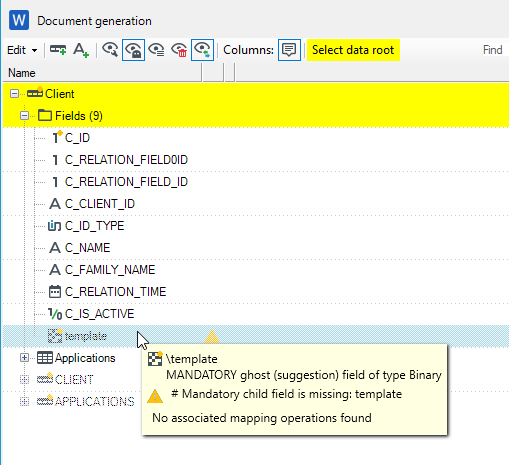Click the integer icon of C_RELATION_FIELD0ID
The width and height of the screenshot is (509, 465).
pos(55,160)
